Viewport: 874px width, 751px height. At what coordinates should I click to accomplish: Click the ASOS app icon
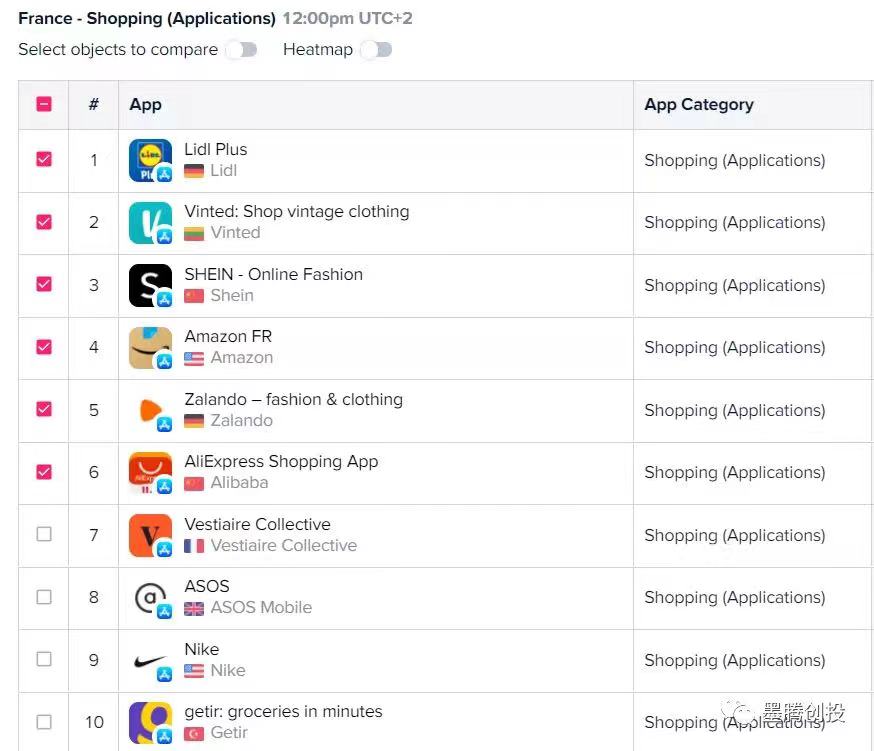150,597
